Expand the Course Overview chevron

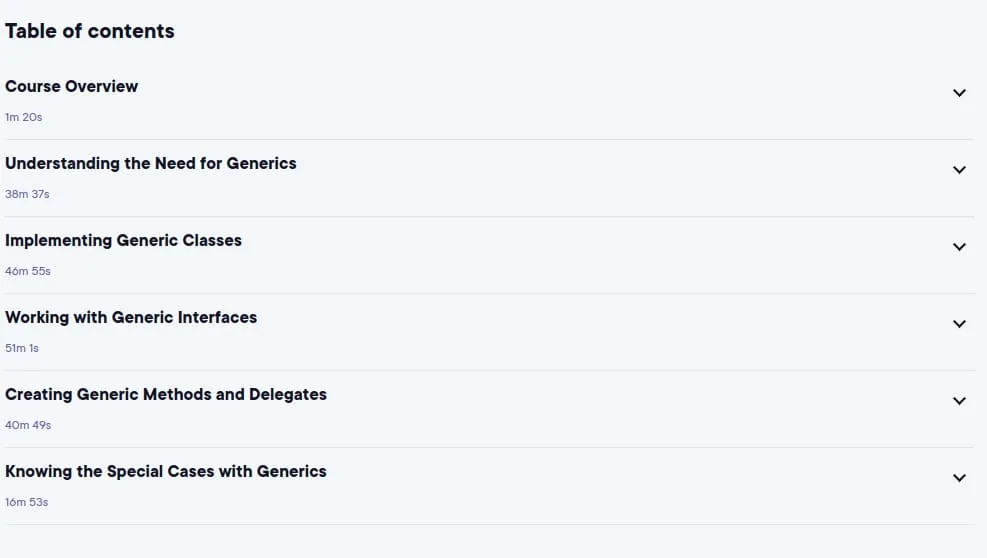pyautogui.click(x=959, y=93)
